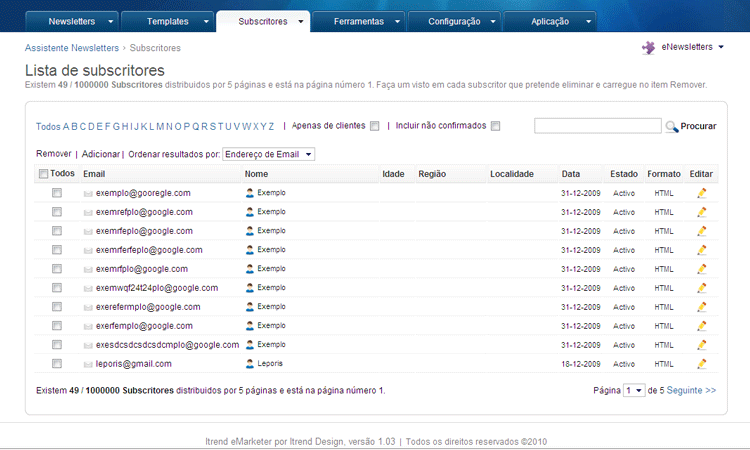Click user avatar in exemrefplo@google.com row
This screenshot has width=750, height=450.
pyautogui.click(x=250, y=212)
